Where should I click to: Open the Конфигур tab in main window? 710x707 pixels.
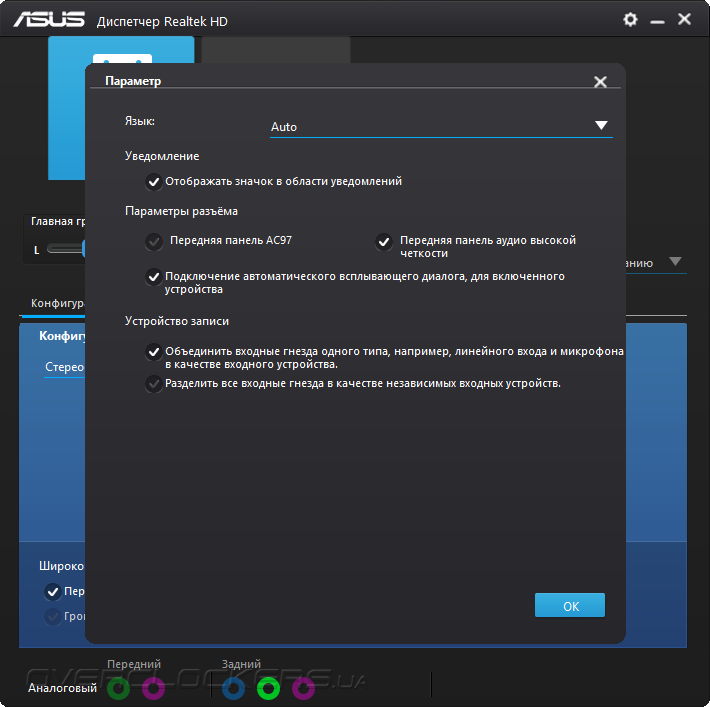point(57,303)
